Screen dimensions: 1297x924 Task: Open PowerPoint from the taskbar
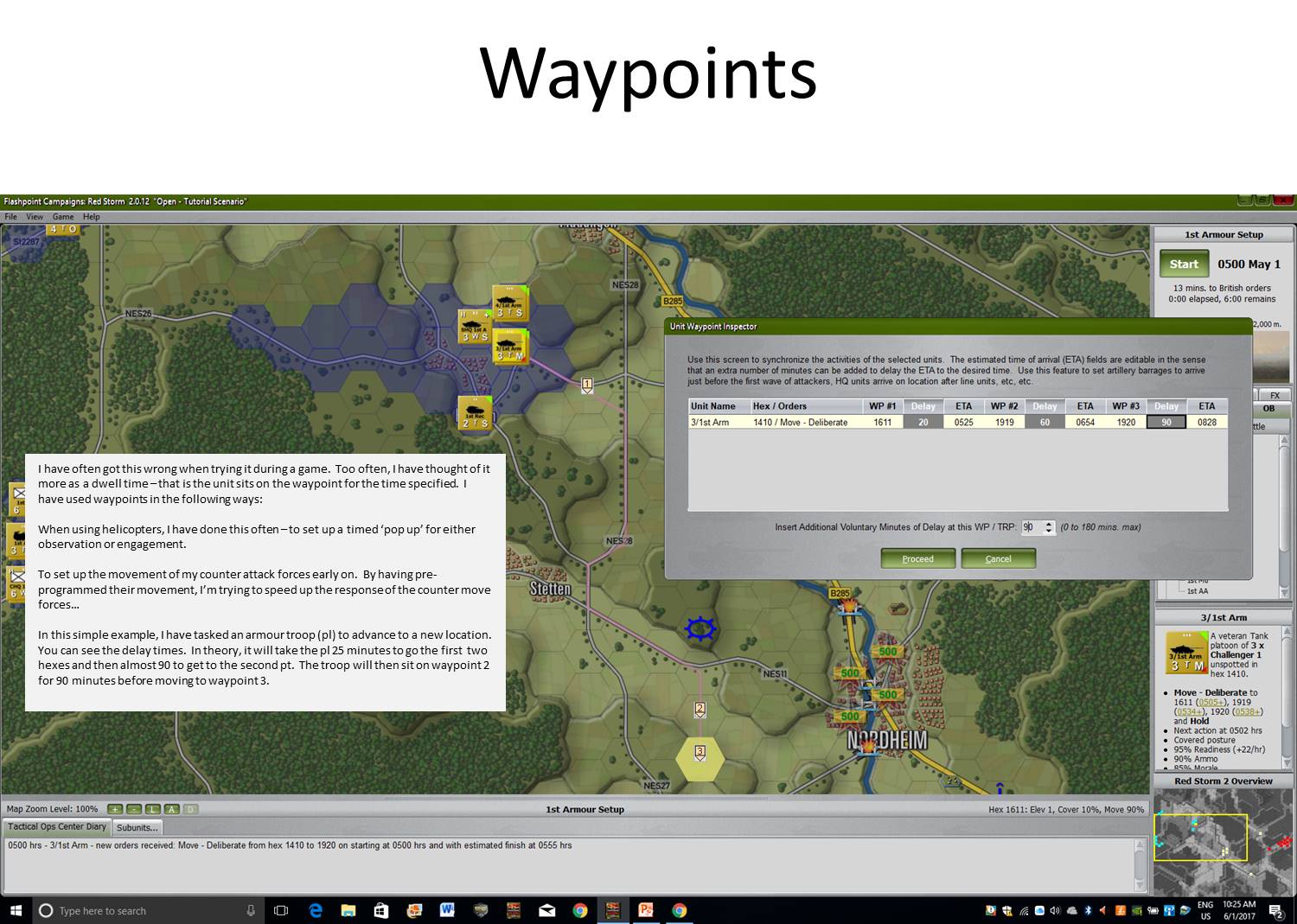click(x=645, y=910)
